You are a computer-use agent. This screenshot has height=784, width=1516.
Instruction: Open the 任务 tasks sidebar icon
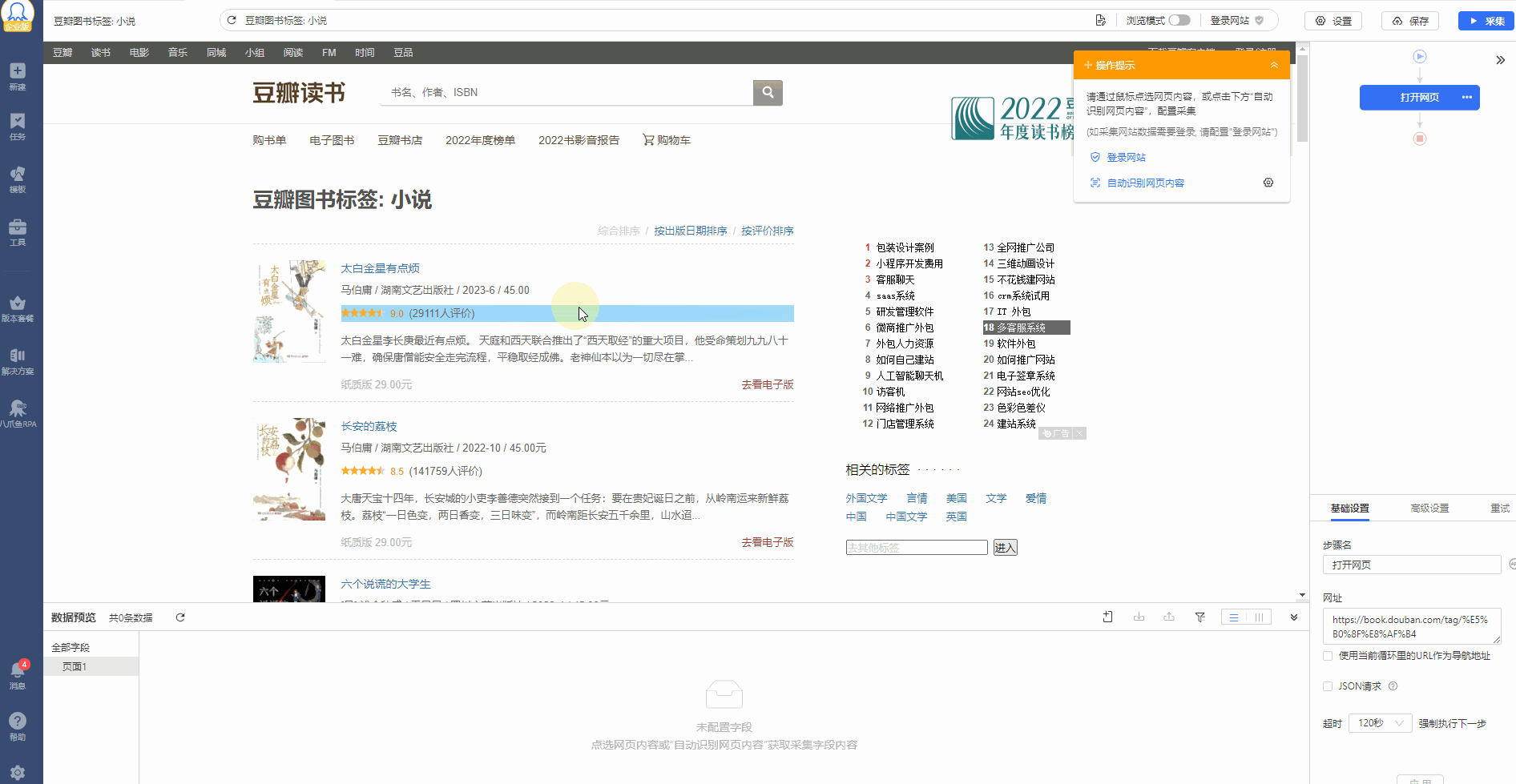(x=18, y=127)
